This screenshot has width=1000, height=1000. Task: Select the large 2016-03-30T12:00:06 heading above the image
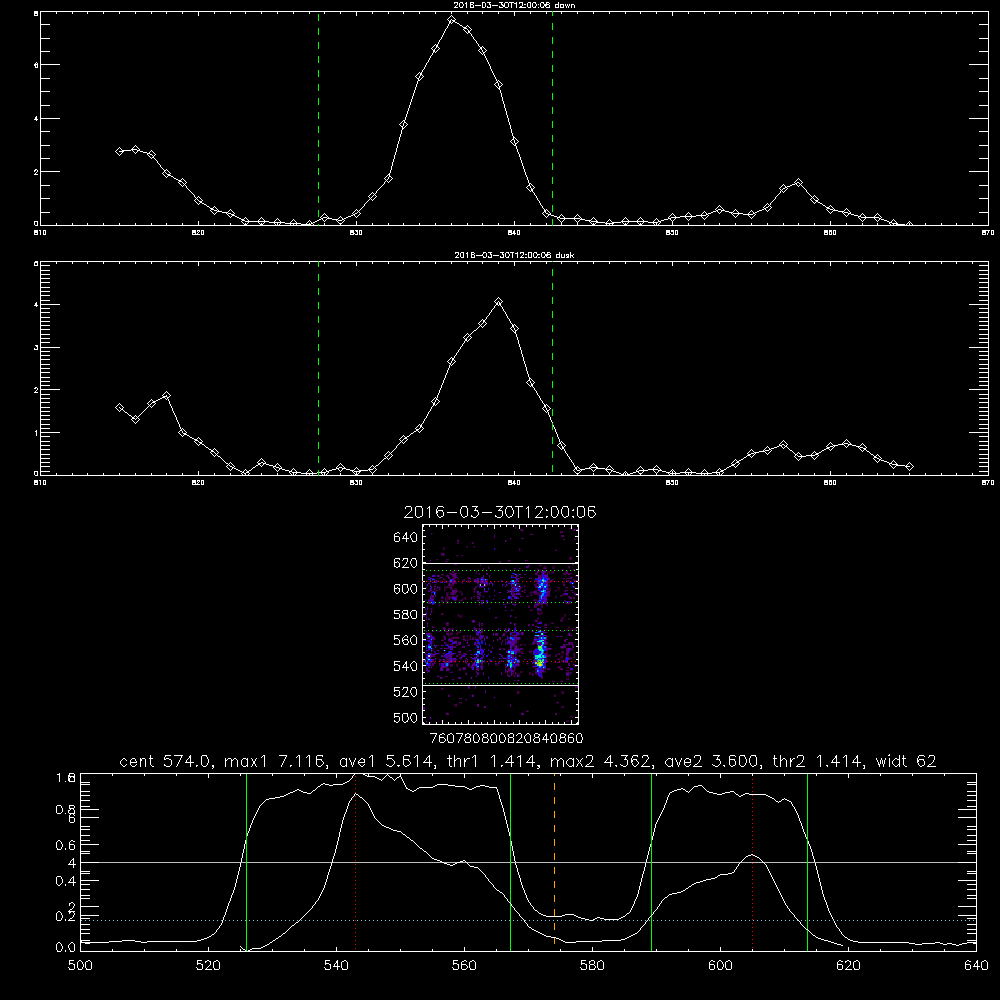(x=500, y=512)
